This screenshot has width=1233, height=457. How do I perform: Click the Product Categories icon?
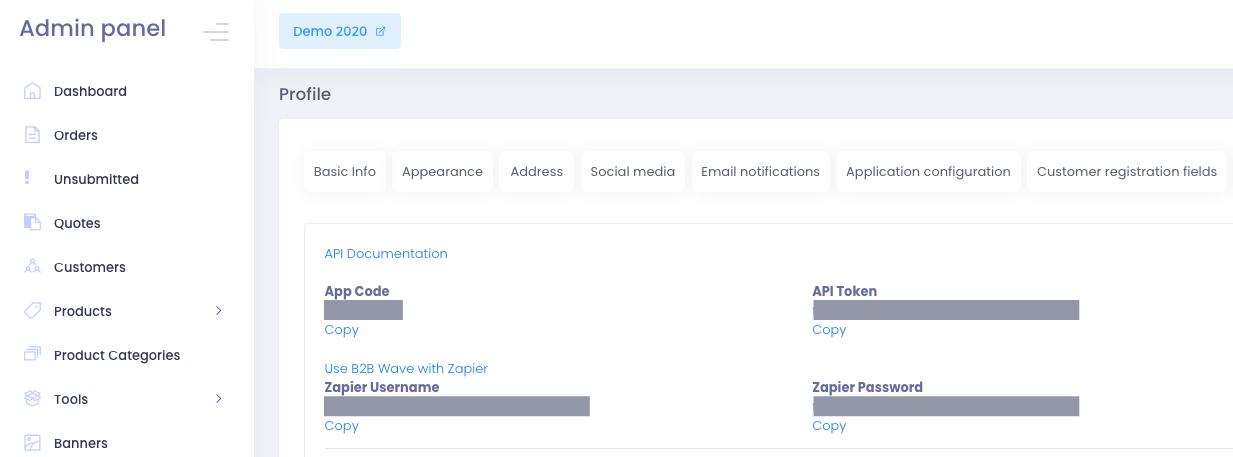[32, 355]
